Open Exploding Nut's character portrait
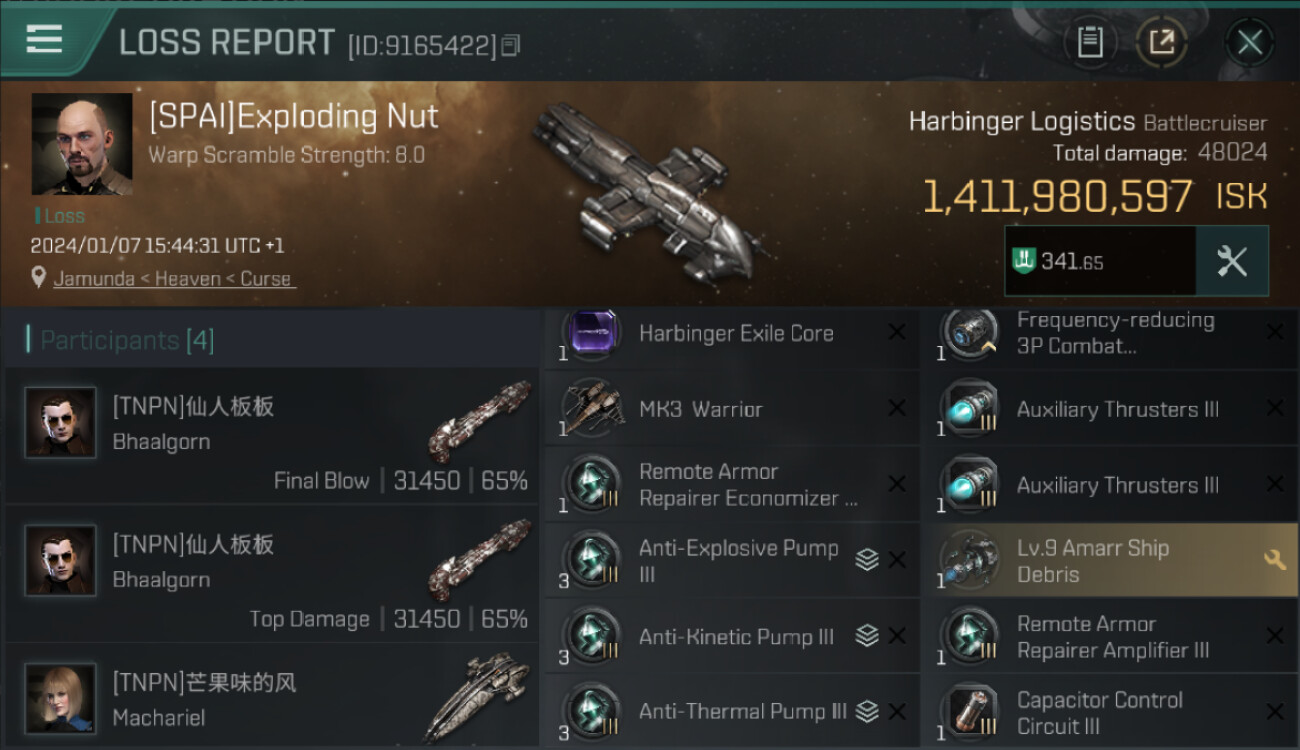This screenshot has height=750, width=1300. click(x=82, y=144)
